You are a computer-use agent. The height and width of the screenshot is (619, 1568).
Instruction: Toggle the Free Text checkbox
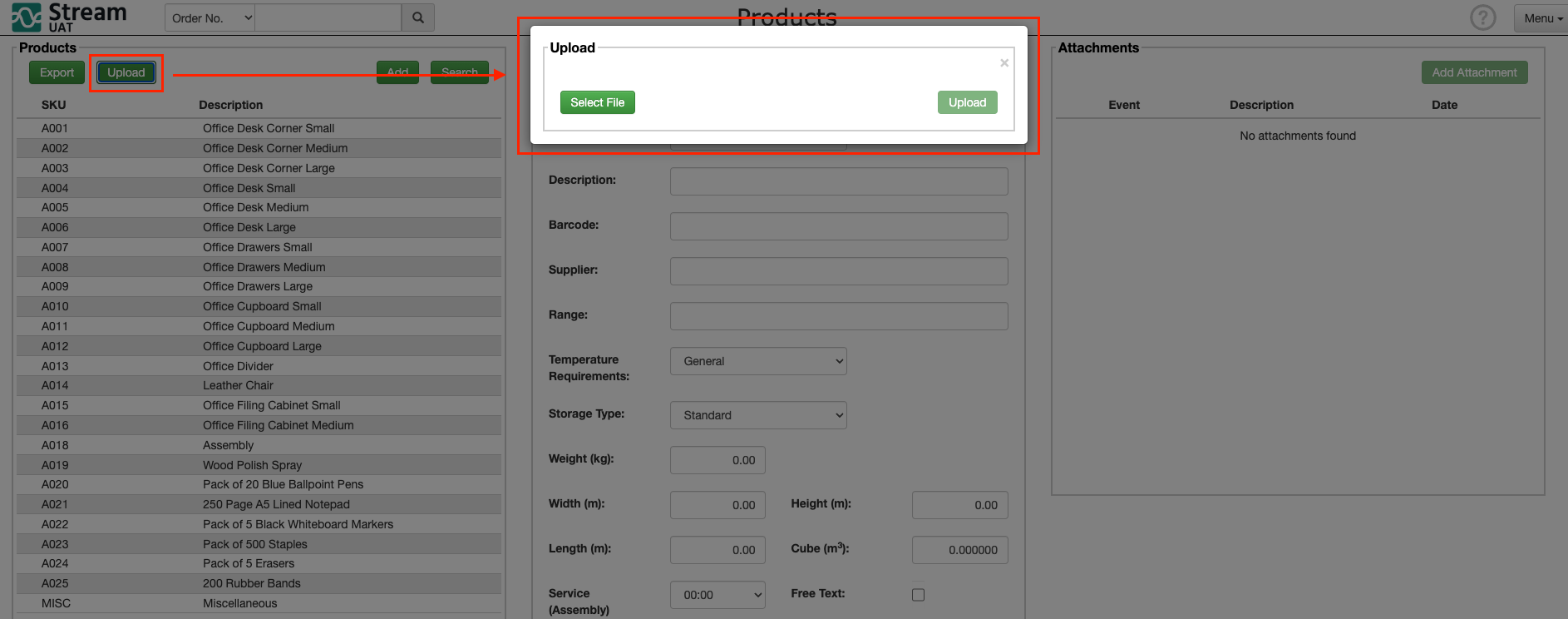pos(918,595)
